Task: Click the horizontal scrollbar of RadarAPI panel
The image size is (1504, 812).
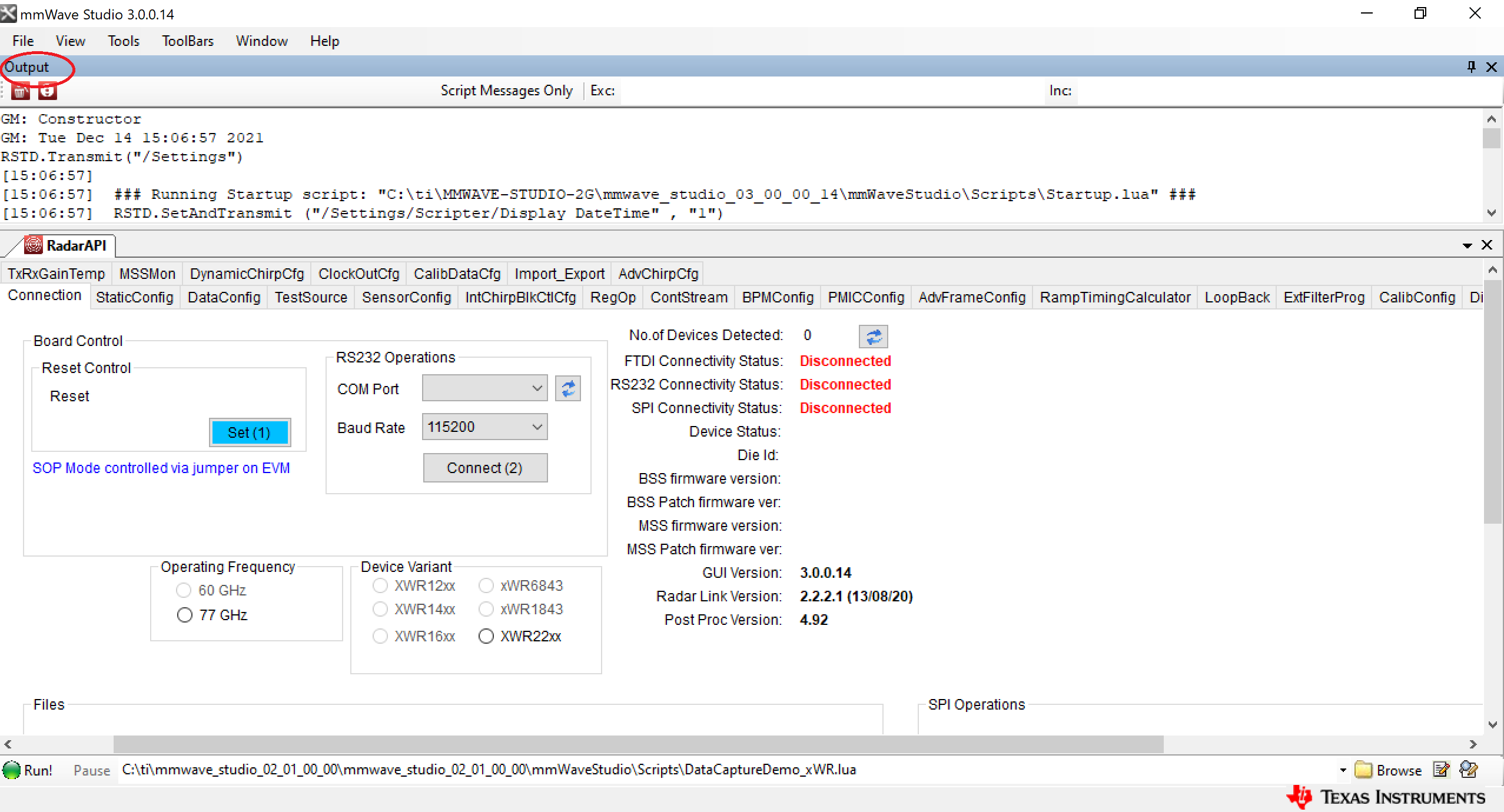Action: tap(638, 744)
